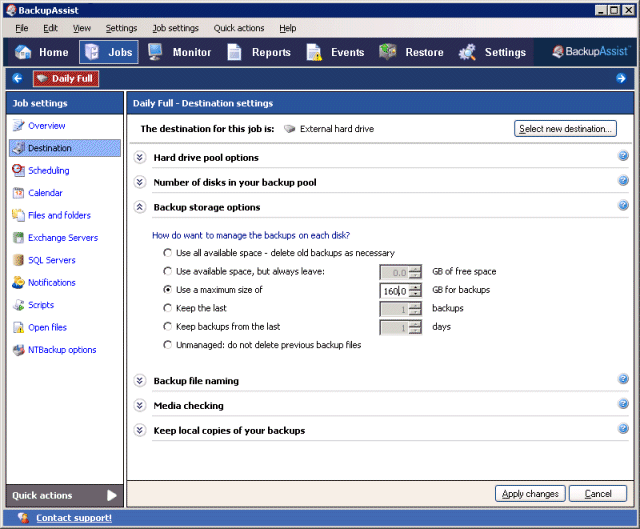Open Events with the warning icon
Viewport: 640px width, 529px height.
tap(314, 52)
